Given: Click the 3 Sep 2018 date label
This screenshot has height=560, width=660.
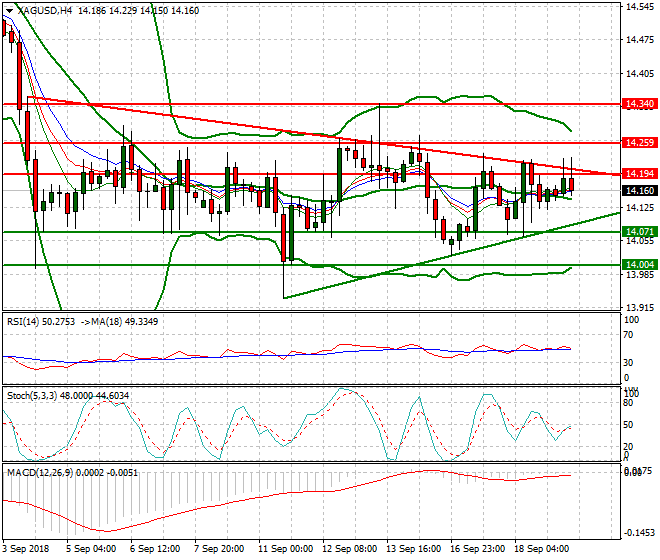Looking at the screenshot, I should pos(26,549).
